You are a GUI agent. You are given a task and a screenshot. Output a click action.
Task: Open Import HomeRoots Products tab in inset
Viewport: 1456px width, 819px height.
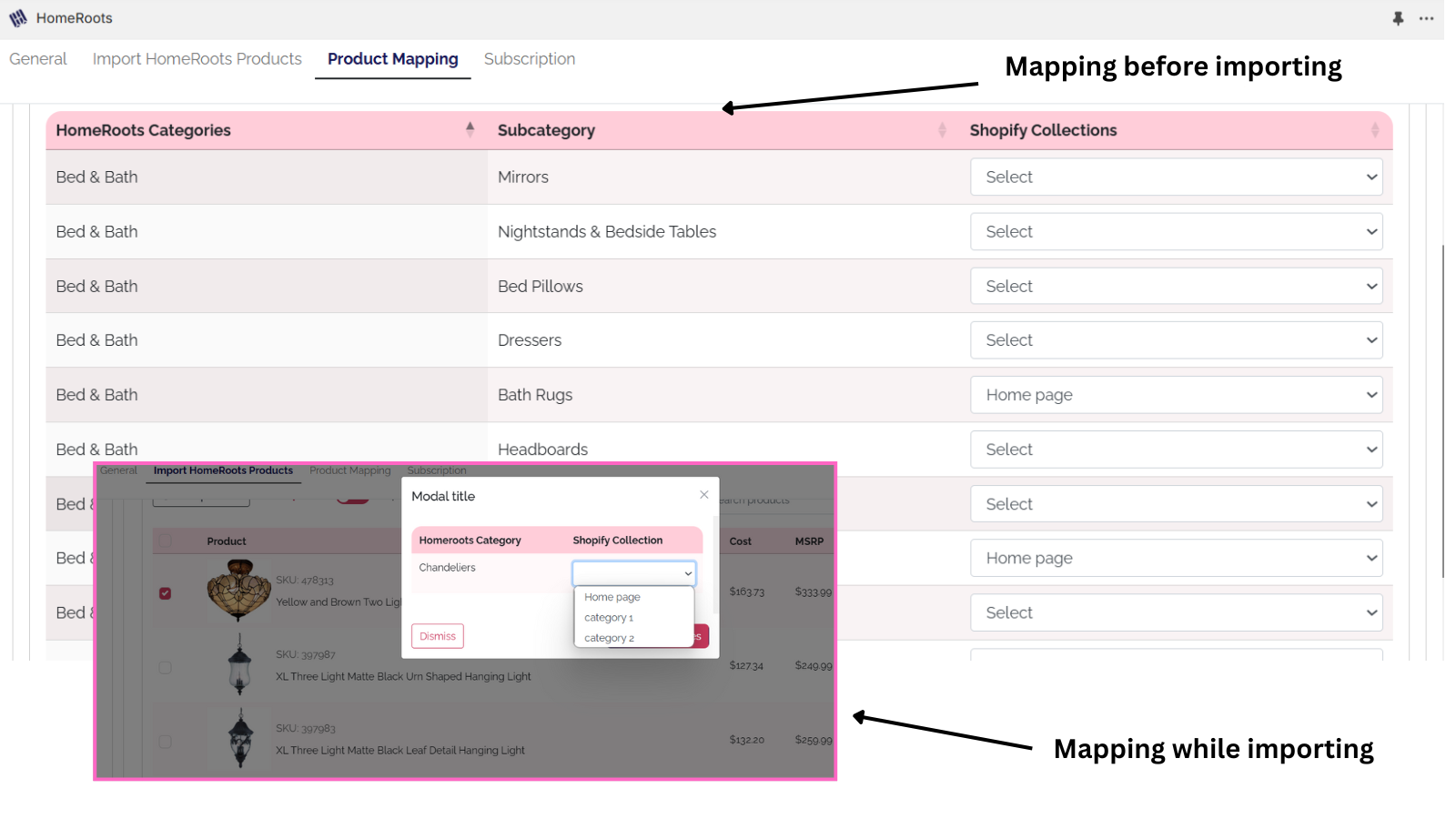pos(223,470)
